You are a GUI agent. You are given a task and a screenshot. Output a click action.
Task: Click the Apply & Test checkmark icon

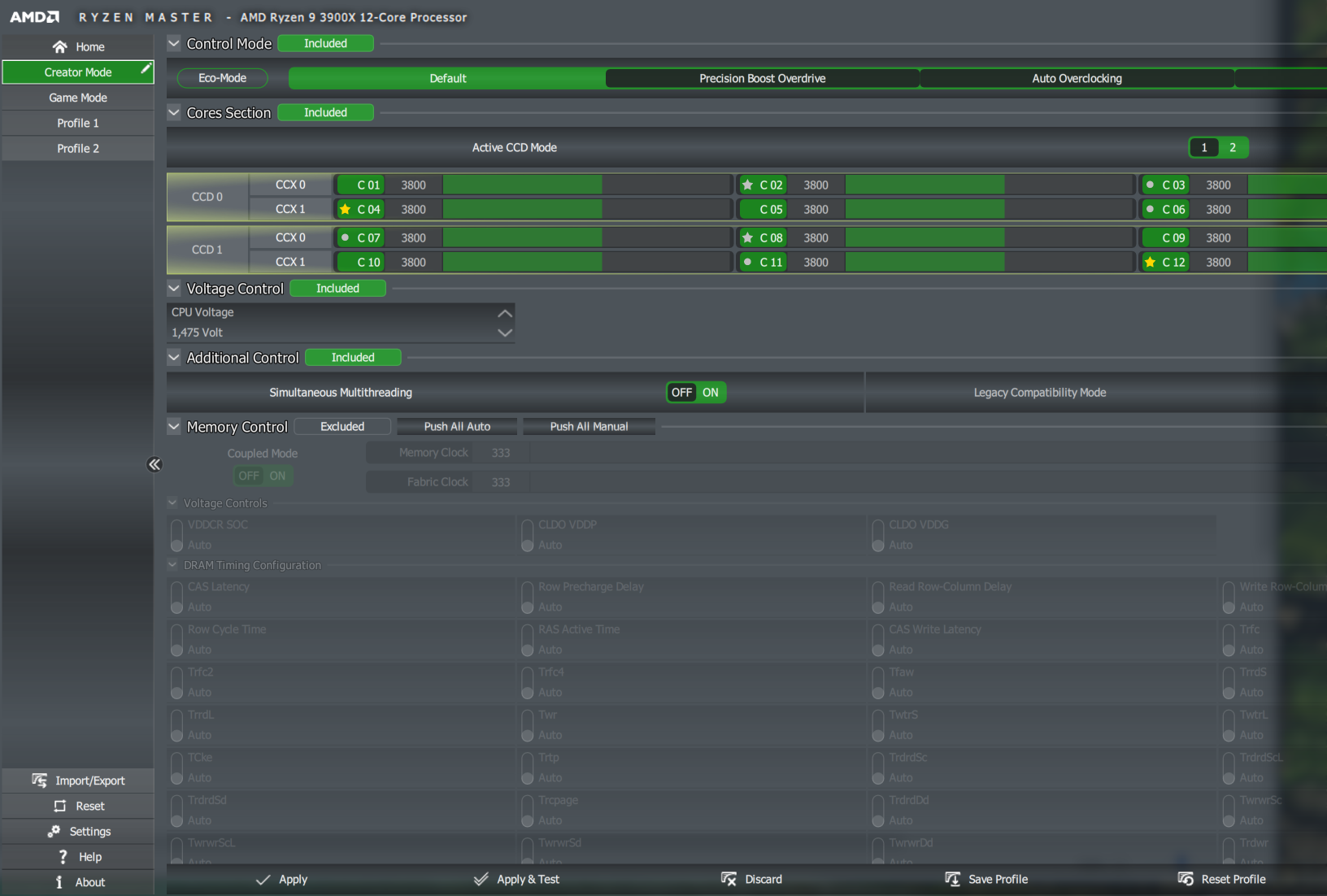tap(481, 880)
